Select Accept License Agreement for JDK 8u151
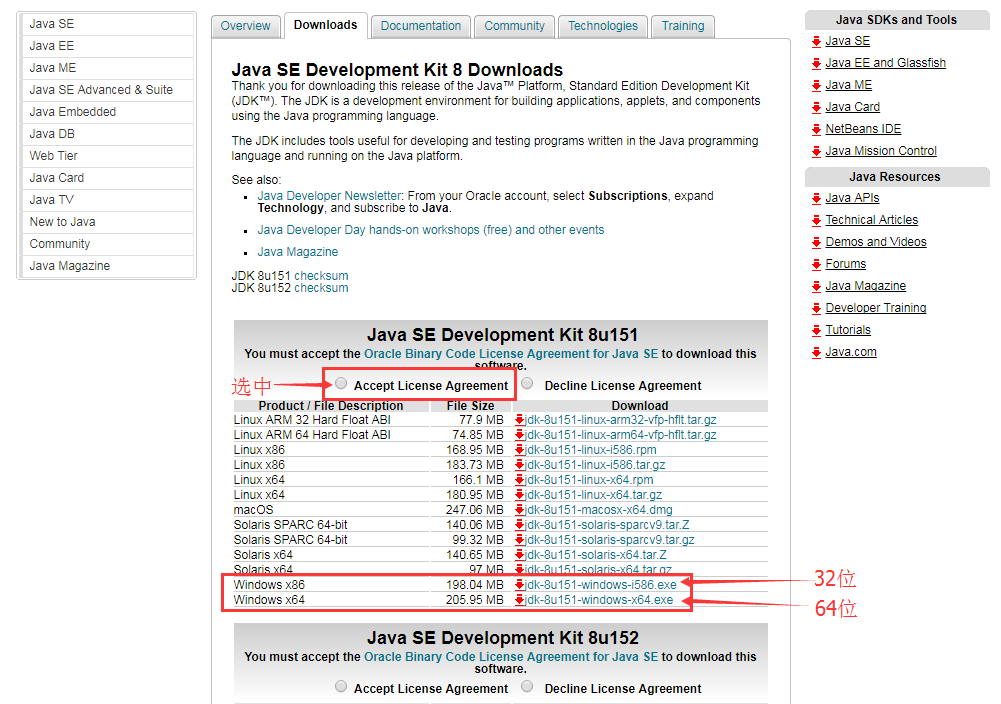 coord(341,383)
